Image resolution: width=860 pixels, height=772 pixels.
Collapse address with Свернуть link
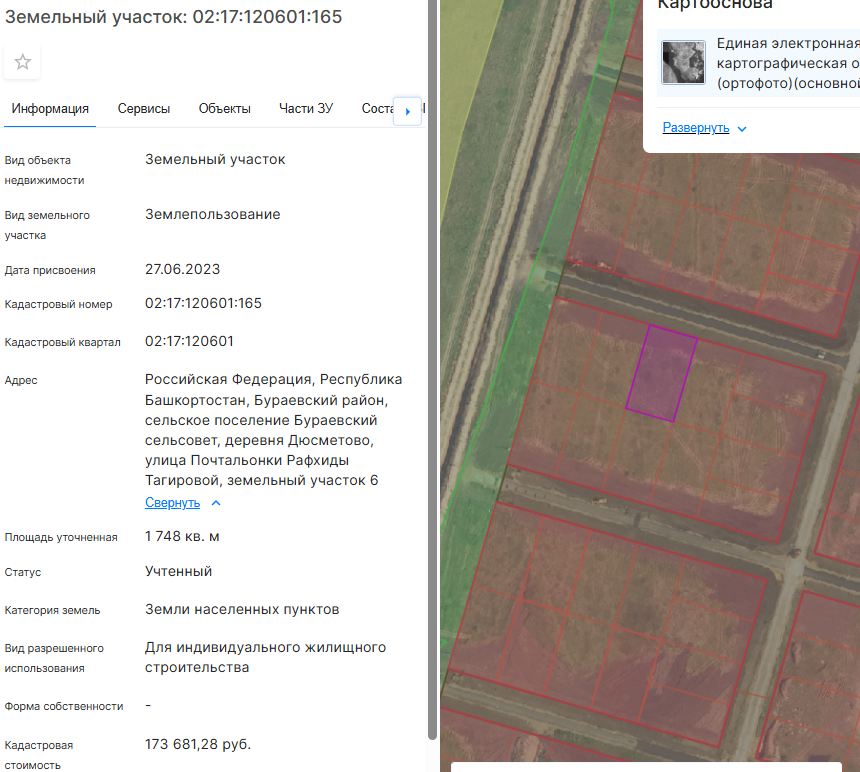(x=172, y=503)
